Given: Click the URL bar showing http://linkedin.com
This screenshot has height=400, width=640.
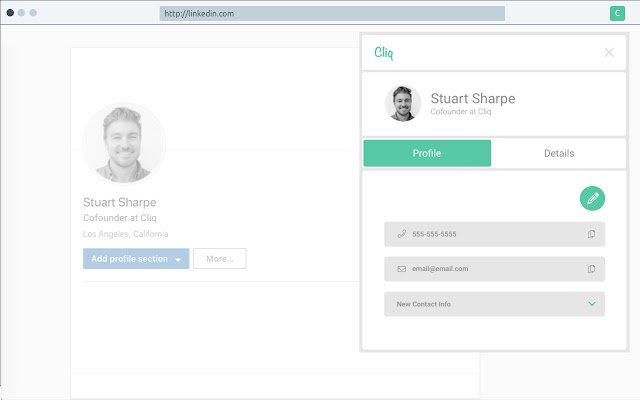Looking at the screenshot, I should [332, 13].
